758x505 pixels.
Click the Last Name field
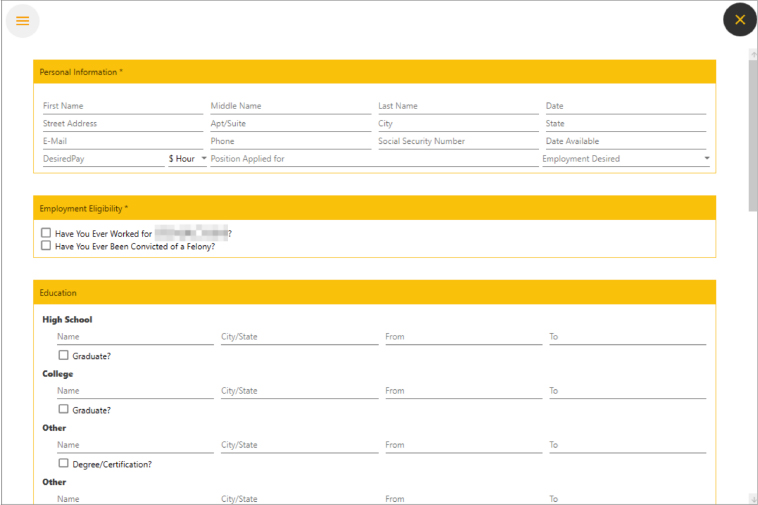tap(458, 106)
